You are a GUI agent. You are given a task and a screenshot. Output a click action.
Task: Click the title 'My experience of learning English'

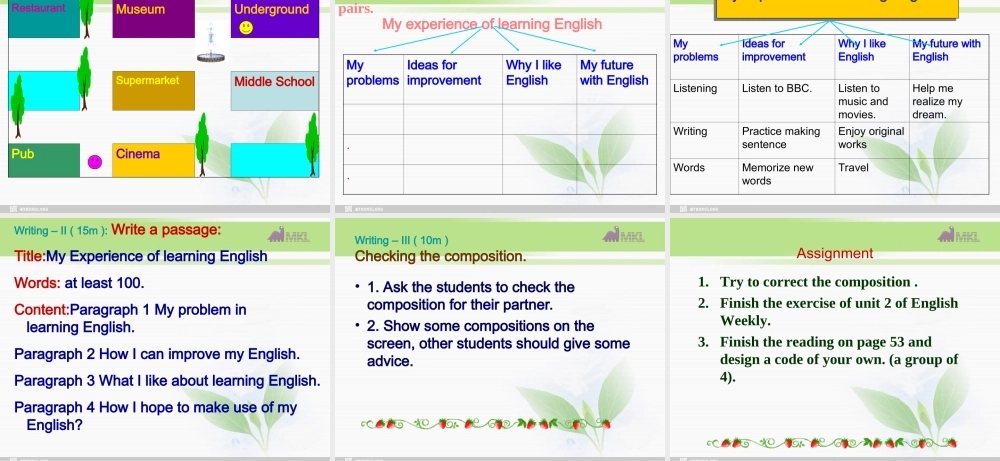492,24
